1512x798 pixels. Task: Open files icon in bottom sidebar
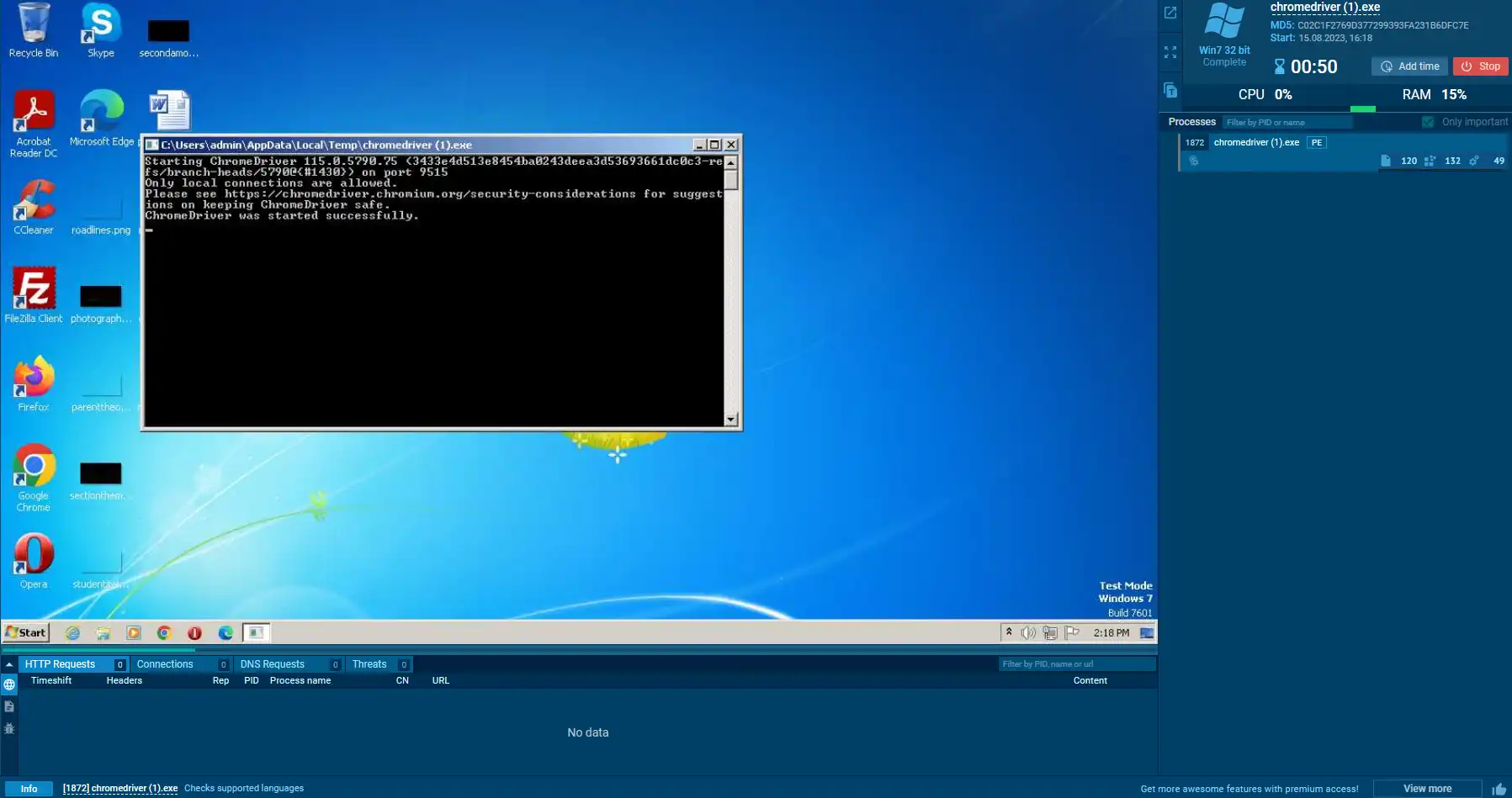coord(9,706)
